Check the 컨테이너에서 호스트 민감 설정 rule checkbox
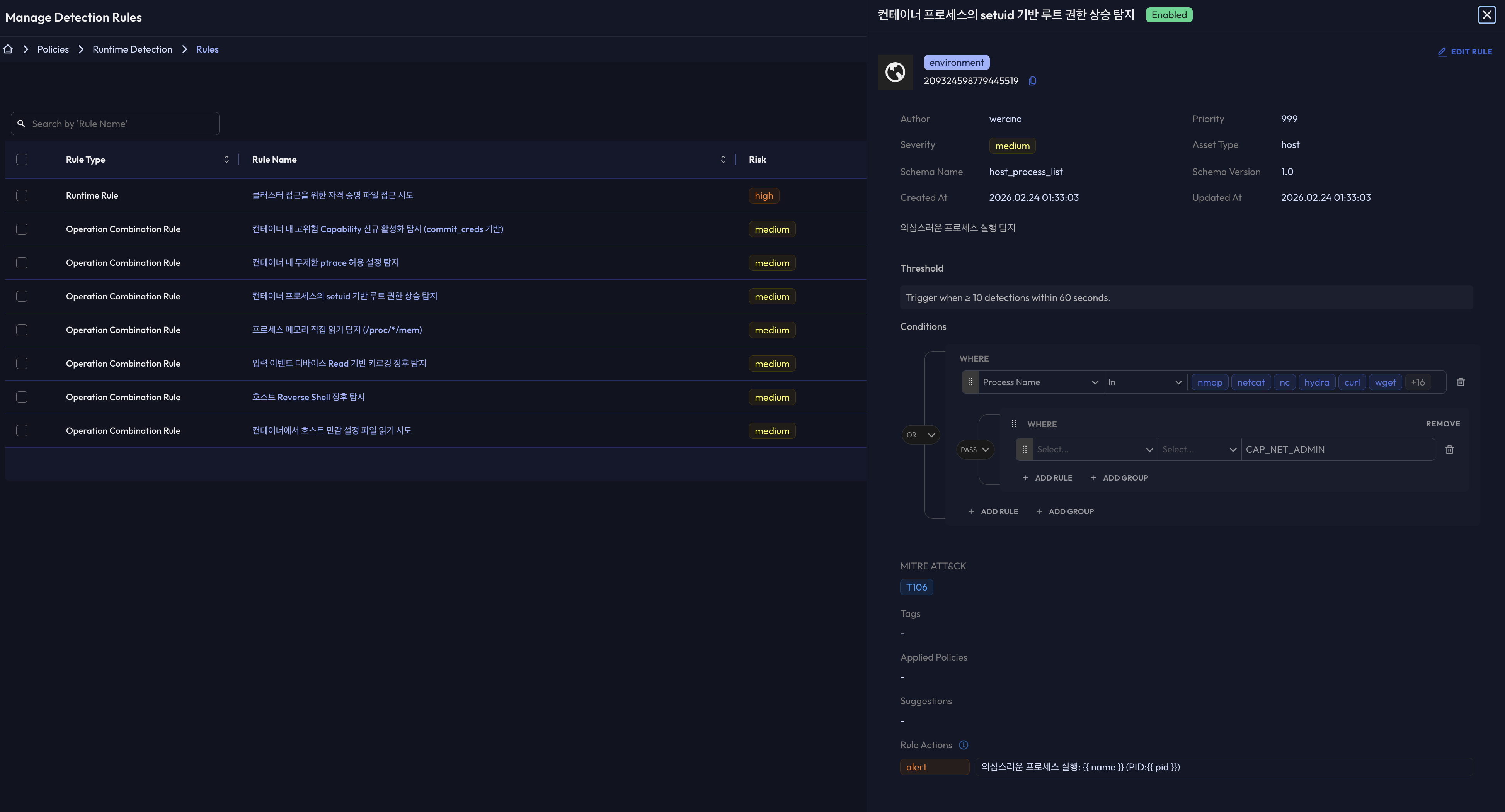Viewport: 1505px width, 812px height. (x=22, y=431)
